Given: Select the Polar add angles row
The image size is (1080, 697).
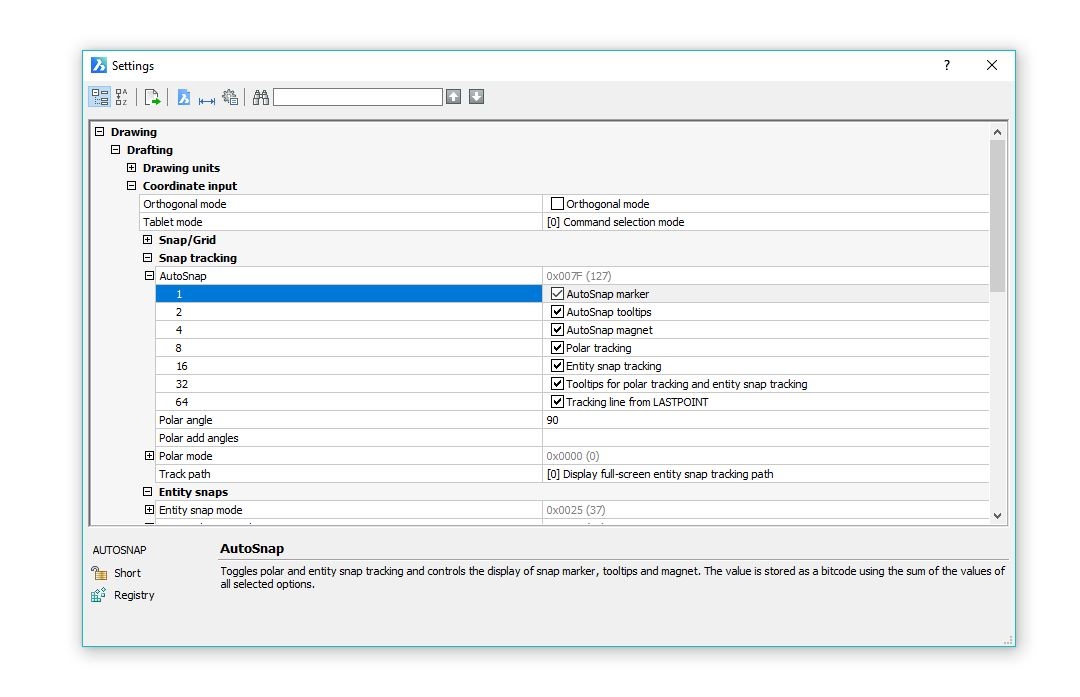Looking at the screenshot, I should 349,438.
